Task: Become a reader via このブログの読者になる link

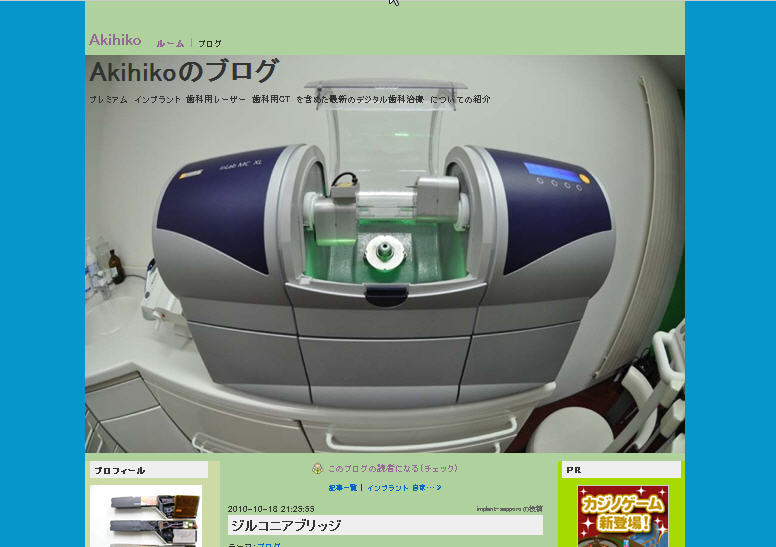Action: pyautogui.click(x=392, y=468)
